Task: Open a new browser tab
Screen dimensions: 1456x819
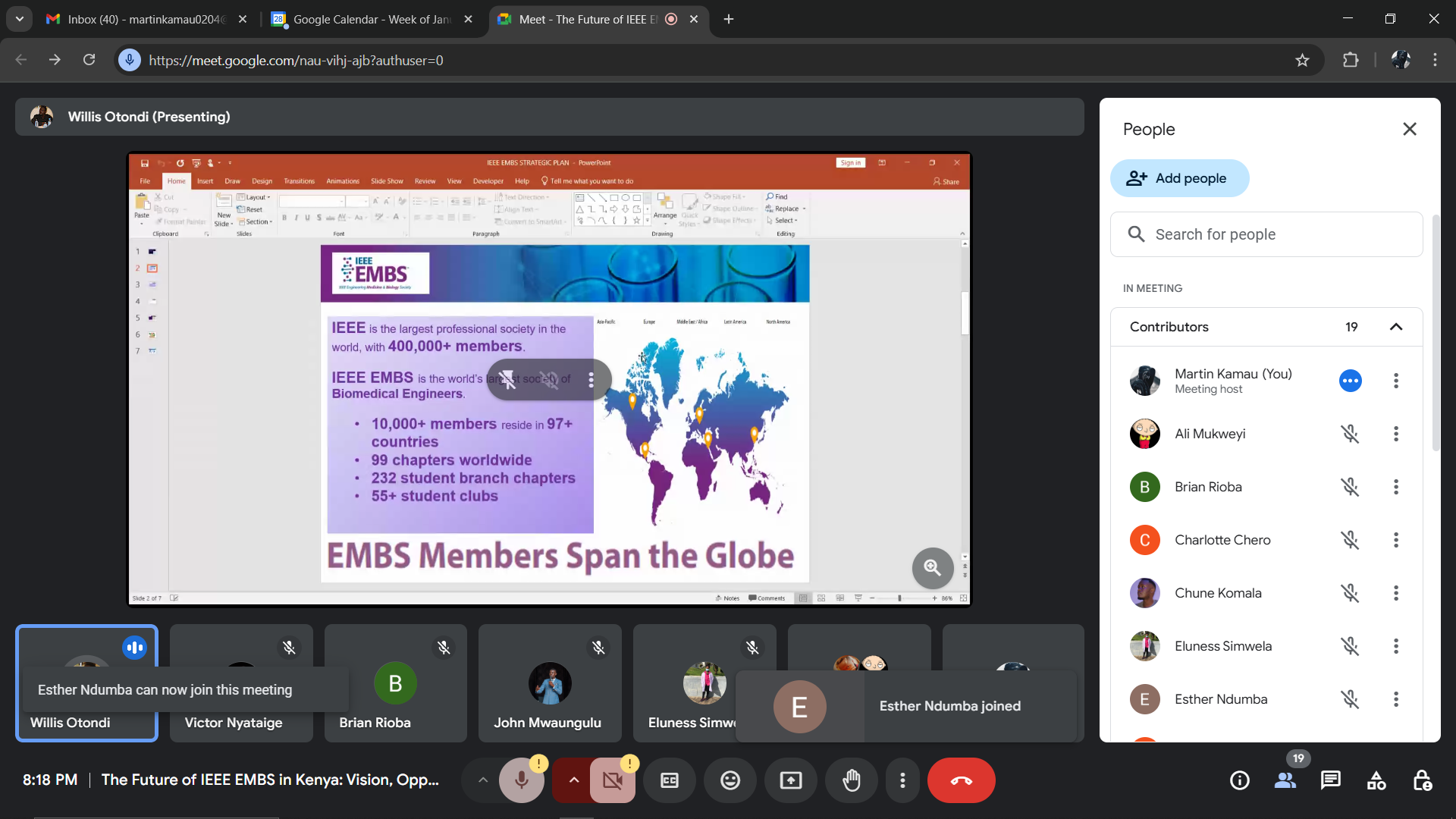Action: tap(729, 19)
